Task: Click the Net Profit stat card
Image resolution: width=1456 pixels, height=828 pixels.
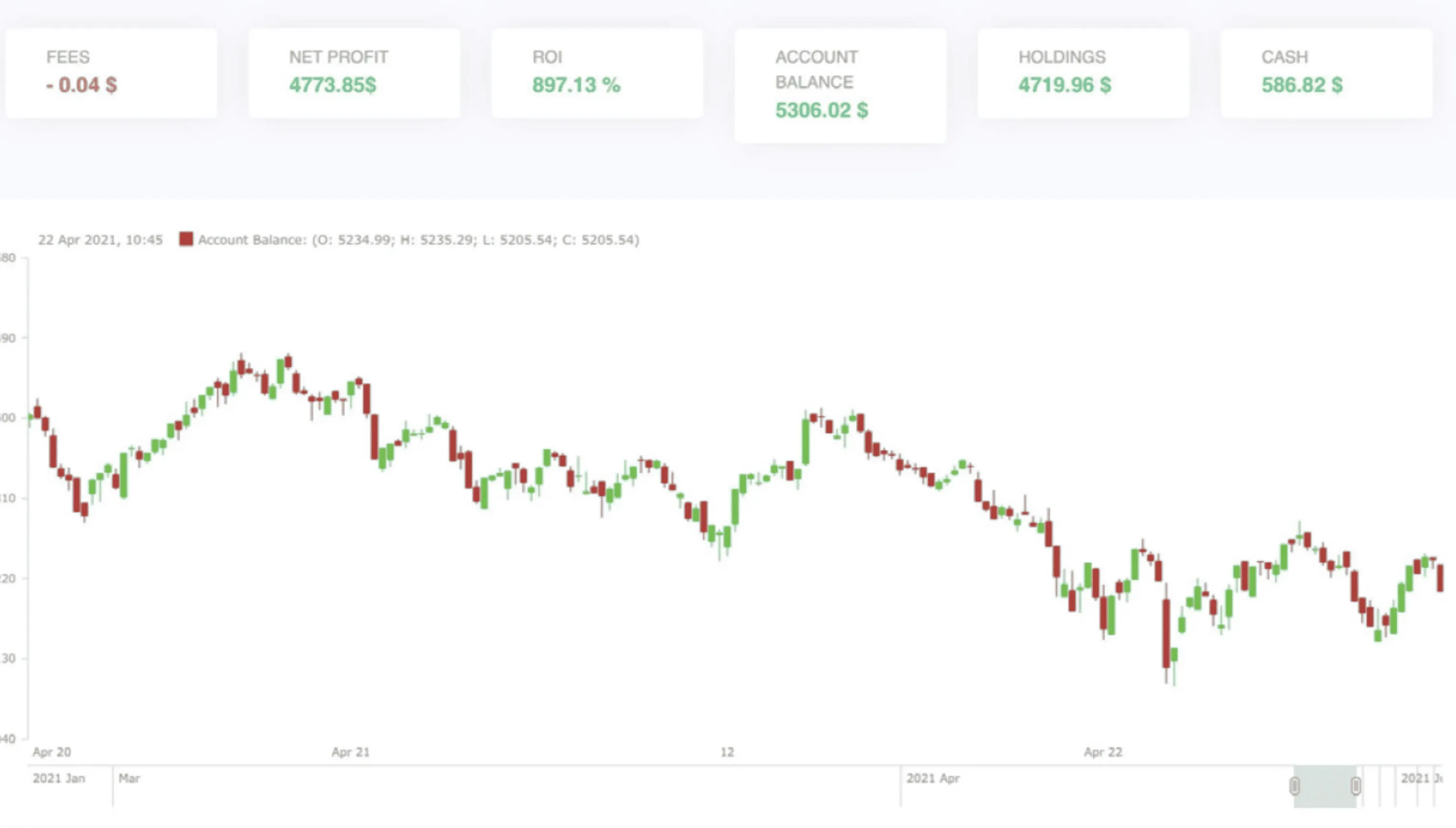Action: coord(354,73)
